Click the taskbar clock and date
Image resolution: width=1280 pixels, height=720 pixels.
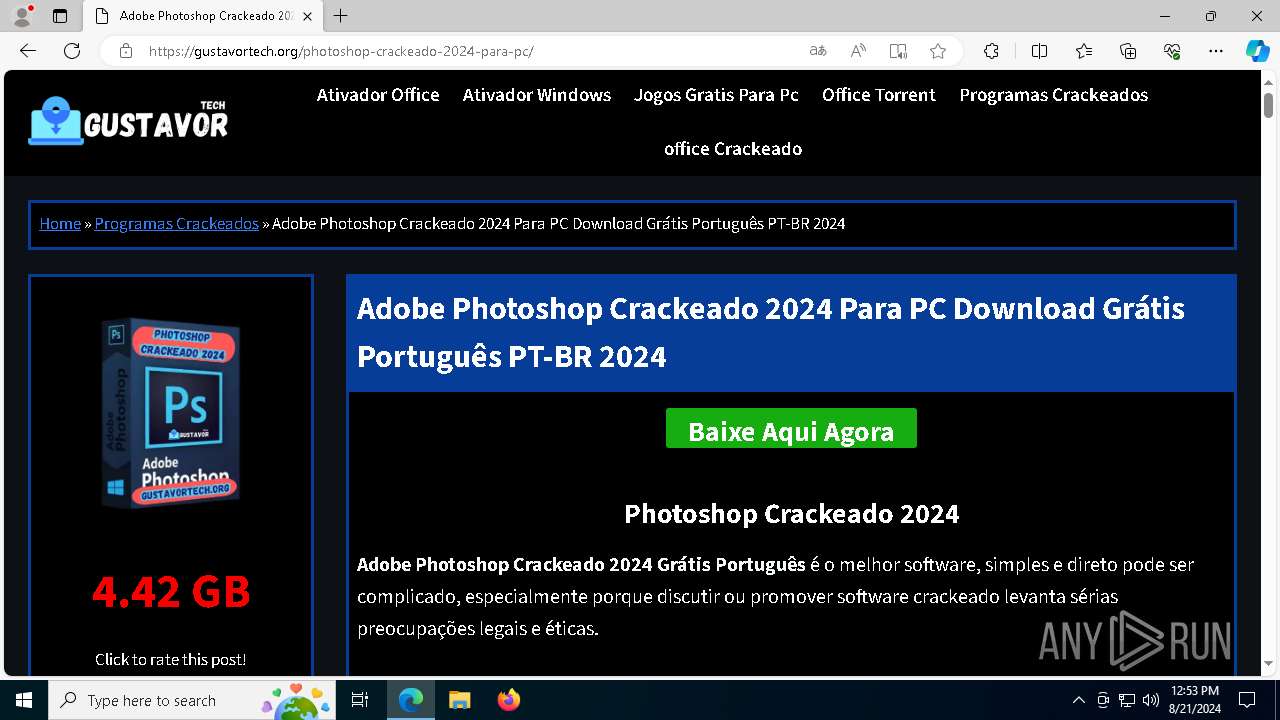coord(1195,700)
